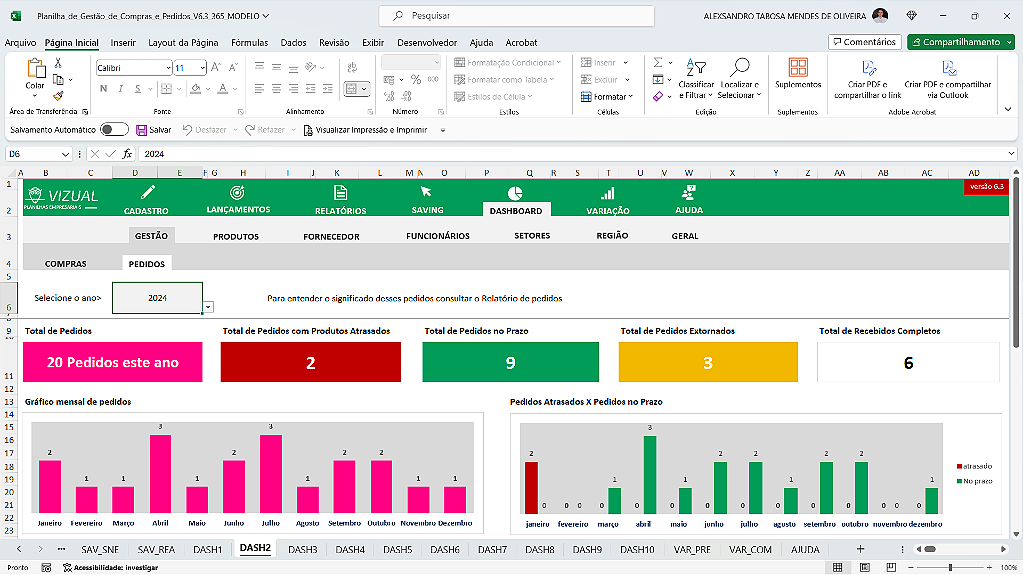This screenshot has width=1023, height=575.
Task: Click the Compartilhamento button
Action: pyautogui.click(x=960, y=42)
